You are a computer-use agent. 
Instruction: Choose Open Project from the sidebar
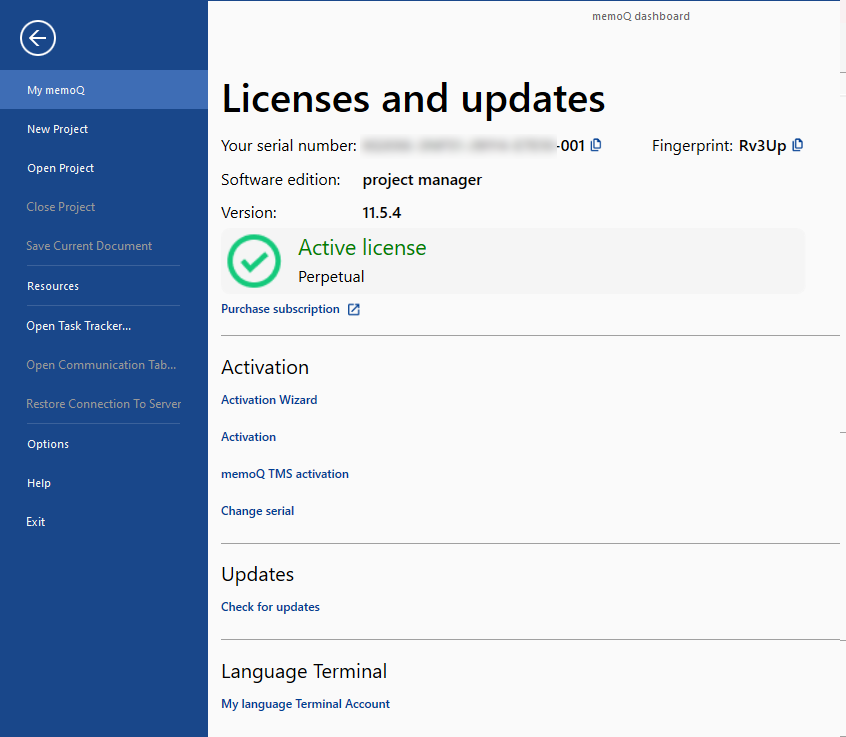click(104, 168)
